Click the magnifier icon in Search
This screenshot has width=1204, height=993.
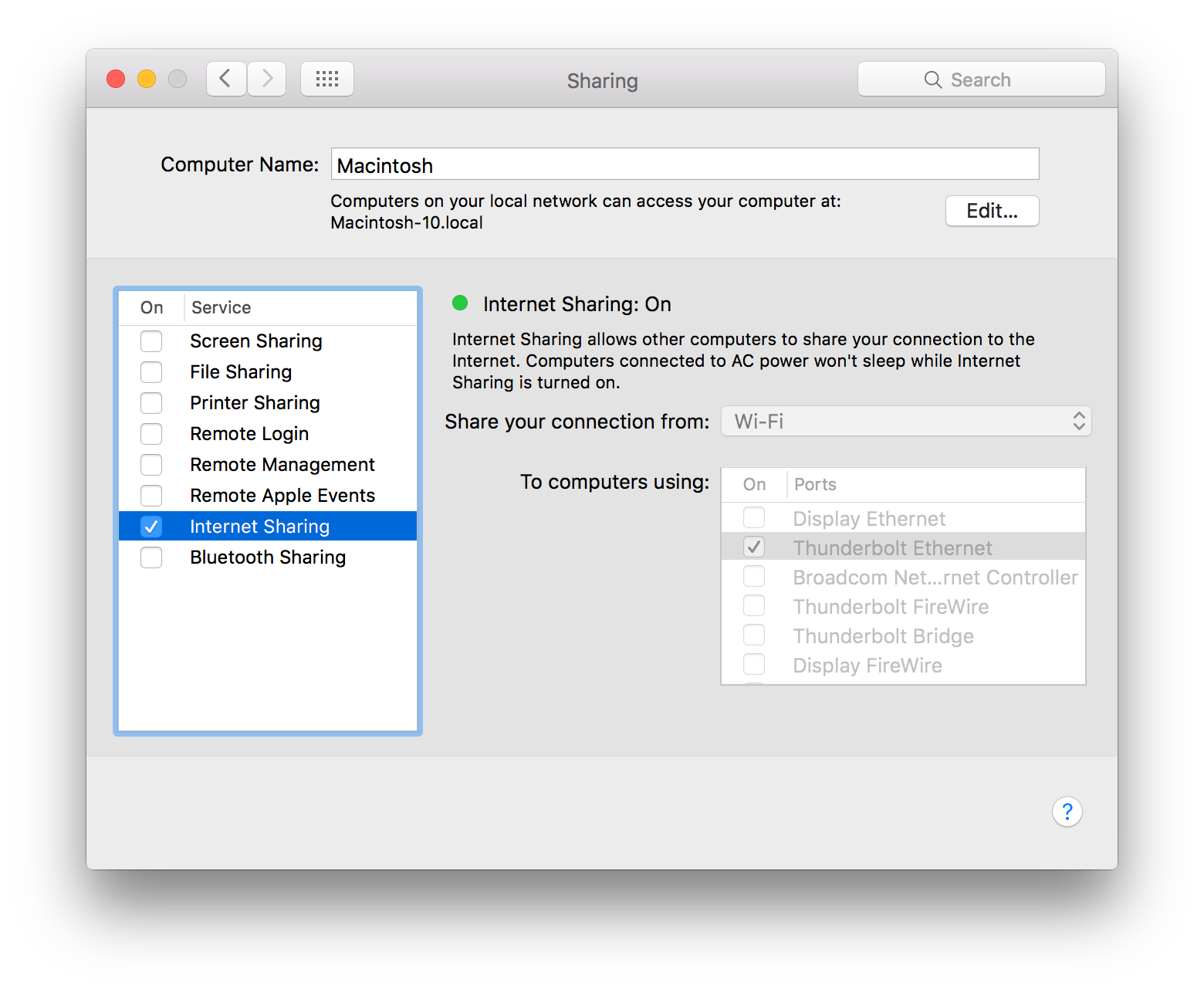click(x=932, y=80)
